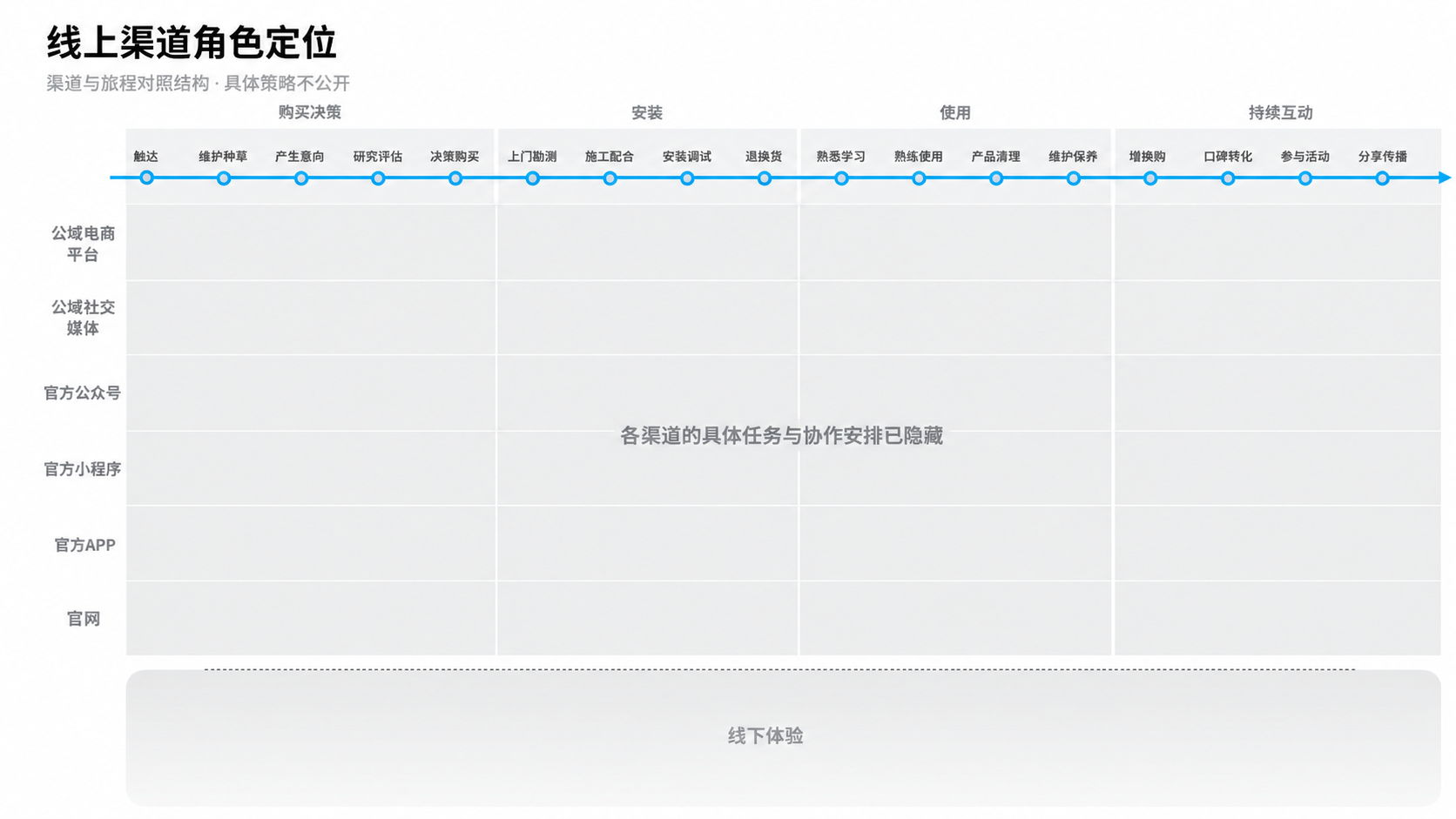Select the 增换购 timeline dot

pos(1150,178)
